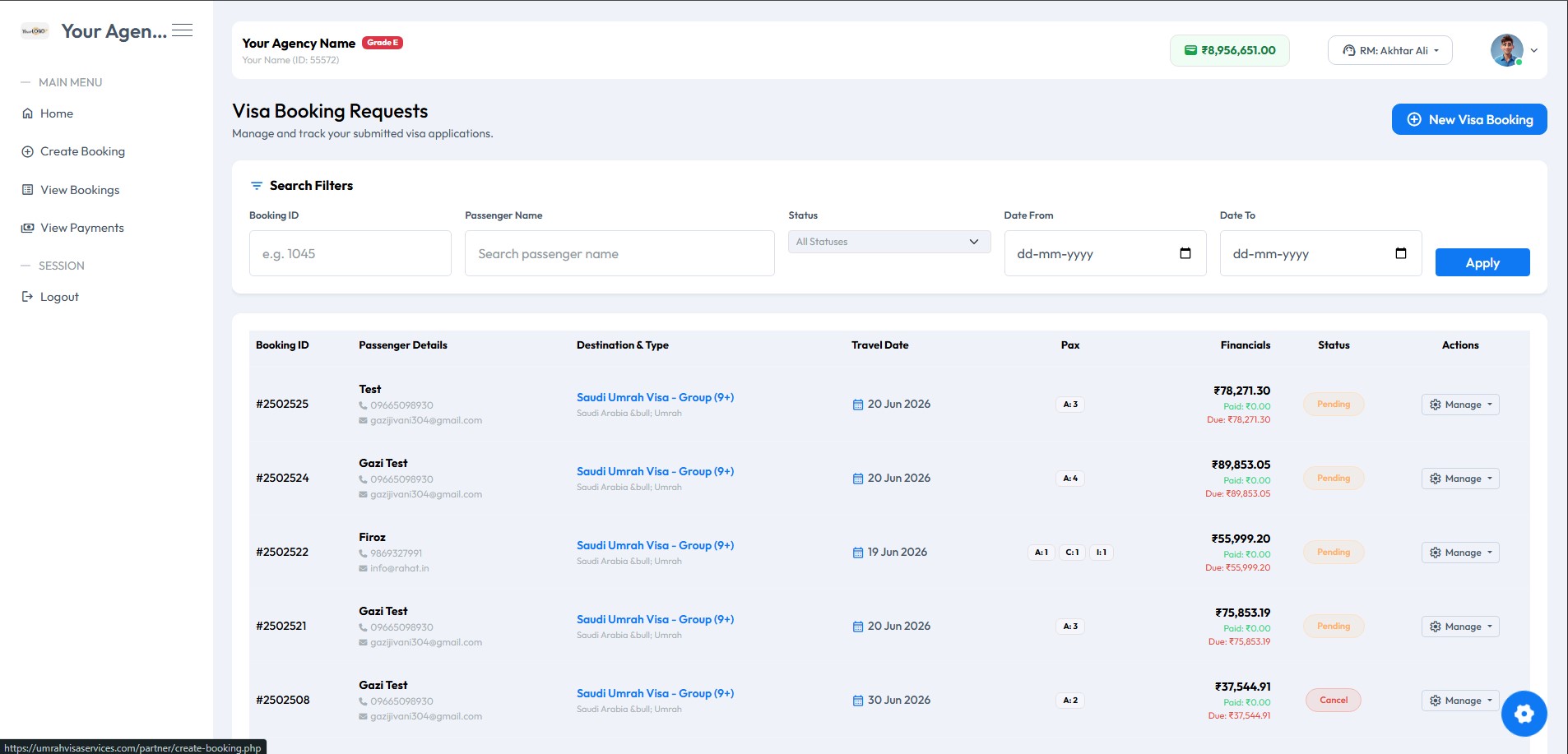Screen dimensions: 1568x754
Task: Click the Apply filter button
Action: (x=1482, y=262)
